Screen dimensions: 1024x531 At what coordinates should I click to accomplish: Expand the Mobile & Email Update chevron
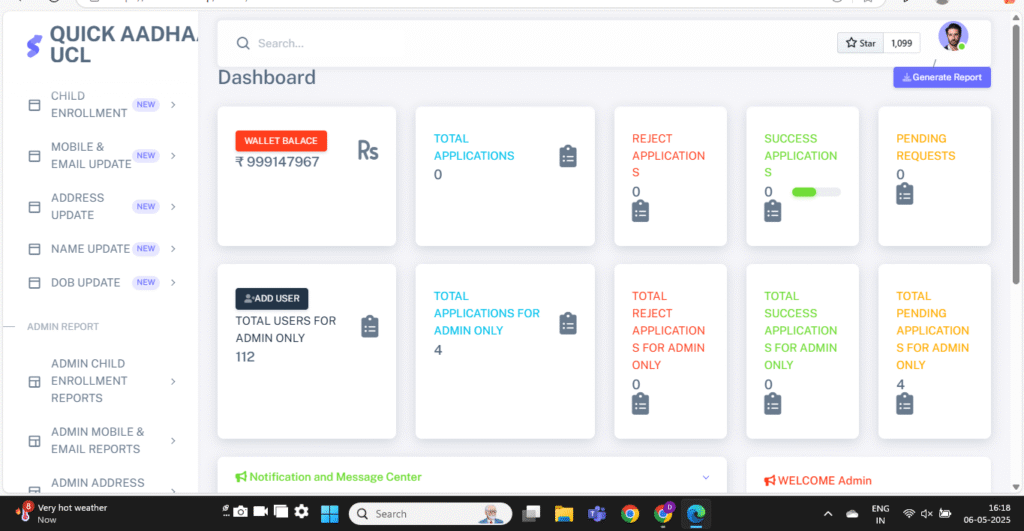point(173,155)
